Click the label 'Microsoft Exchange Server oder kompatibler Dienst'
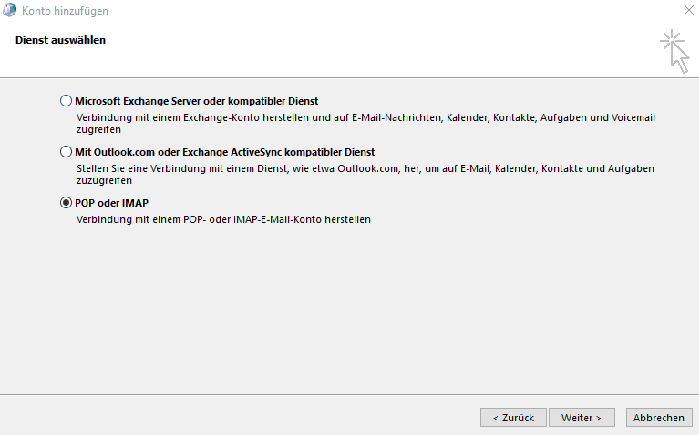The width and height of the screenshot is (699, 435). point(196,101)
